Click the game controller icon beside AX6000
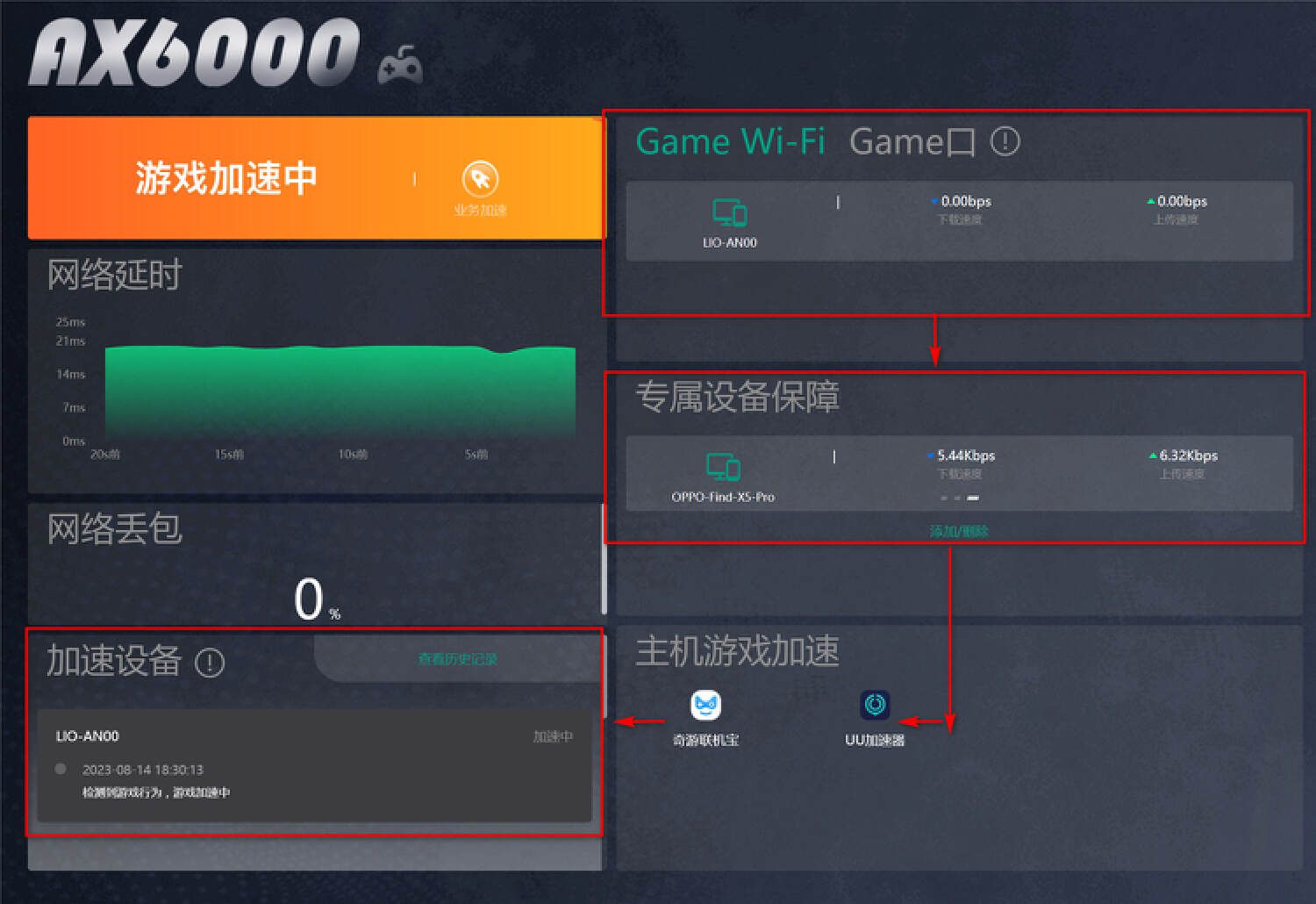The height and width of the screenshot is (904, 1316). (x=400, y=65)
